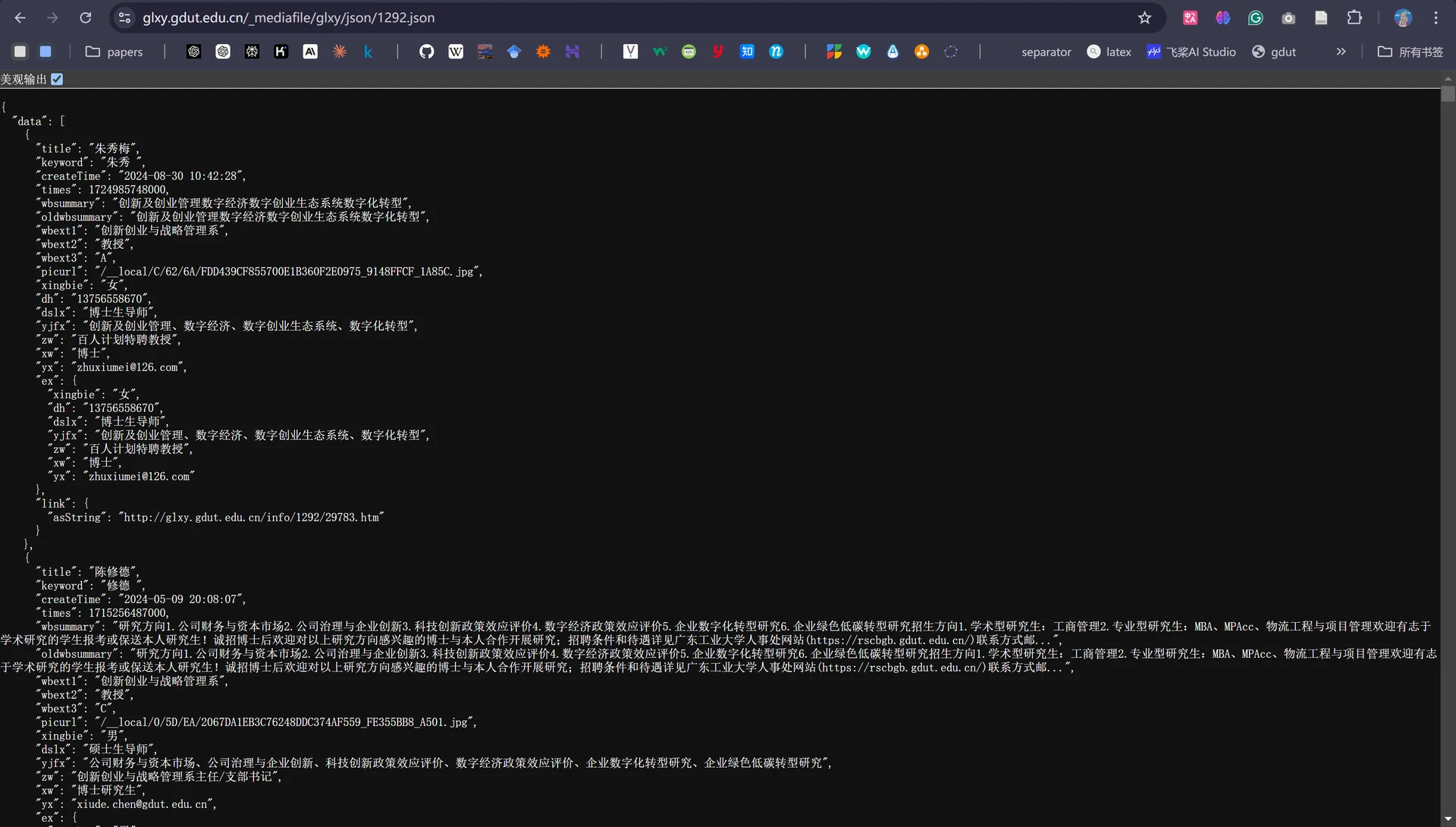1456x827 pixels.
Task: Bookmark this page with the star
Action: pos(1144,17)
